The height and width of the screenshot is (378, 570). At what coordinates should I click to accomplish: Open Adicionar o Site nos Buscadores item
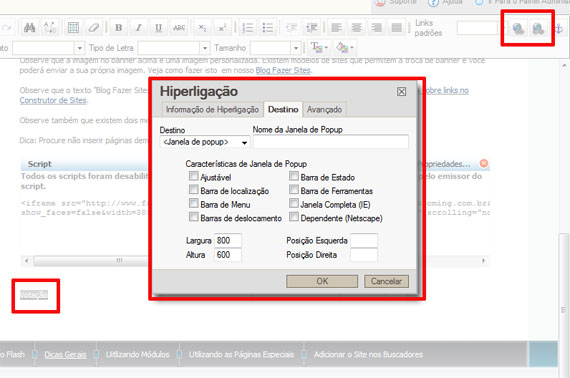click(x=368, y=354)
